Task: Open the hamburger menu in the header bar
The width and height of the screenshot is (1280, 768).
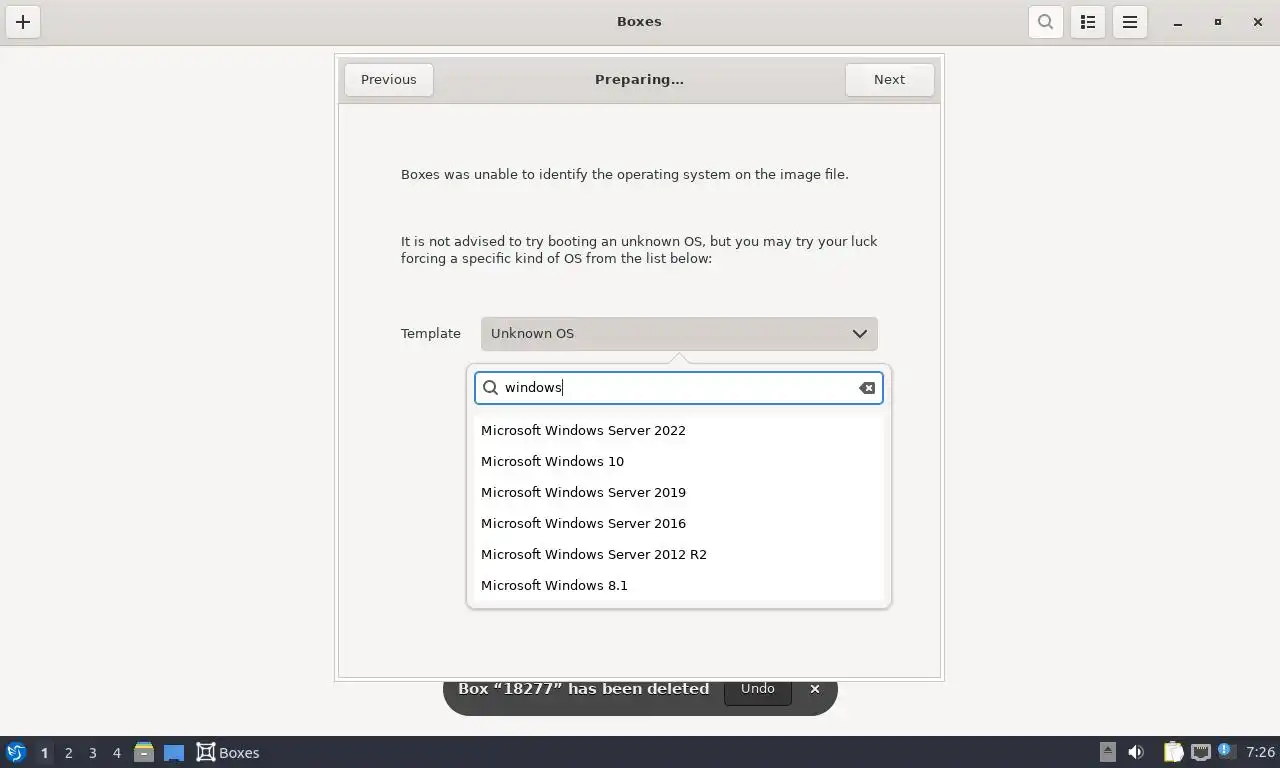Action: (1130, 22)
